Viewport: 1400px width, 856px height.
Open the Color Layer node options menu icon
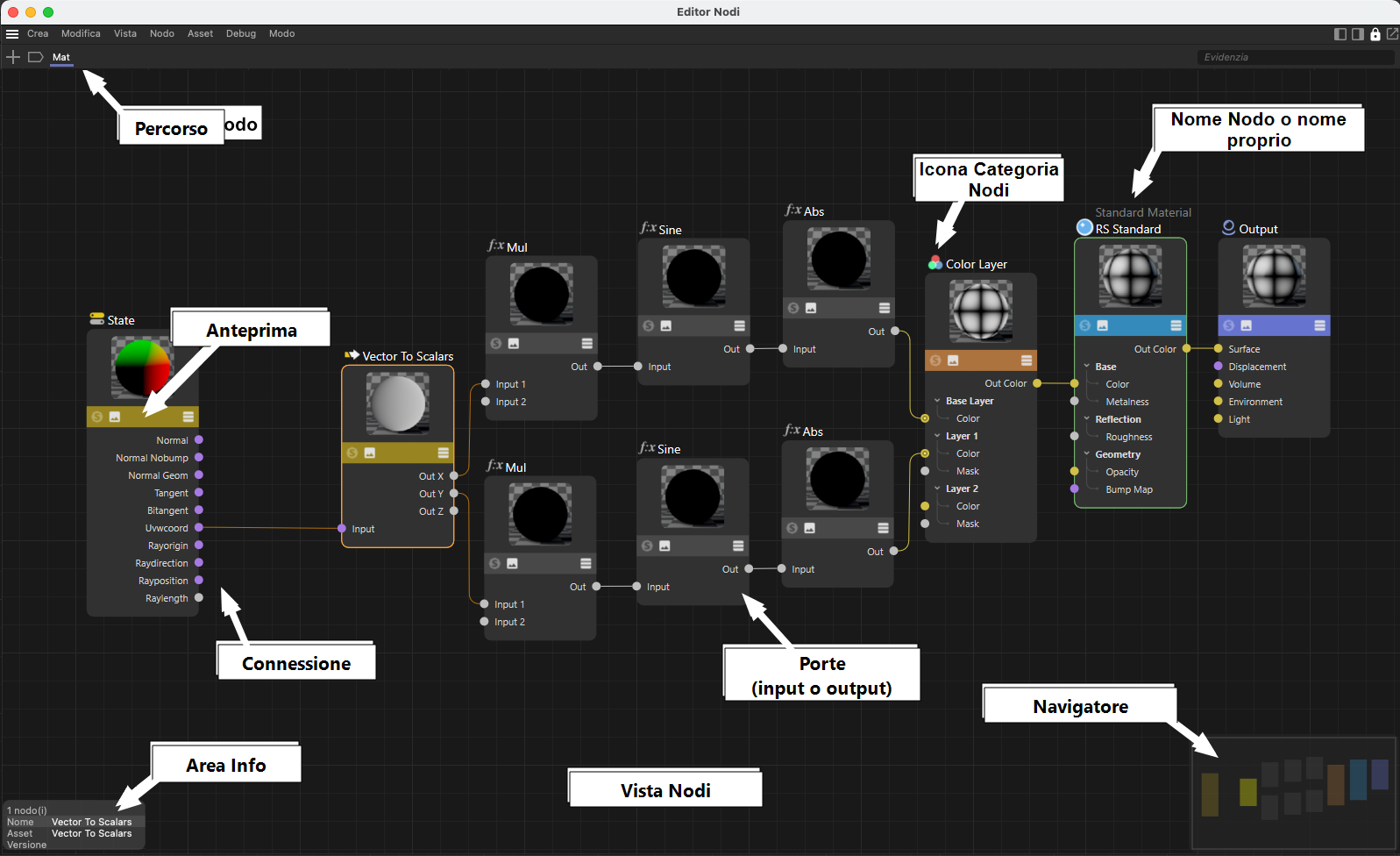tap(1027, 360)
